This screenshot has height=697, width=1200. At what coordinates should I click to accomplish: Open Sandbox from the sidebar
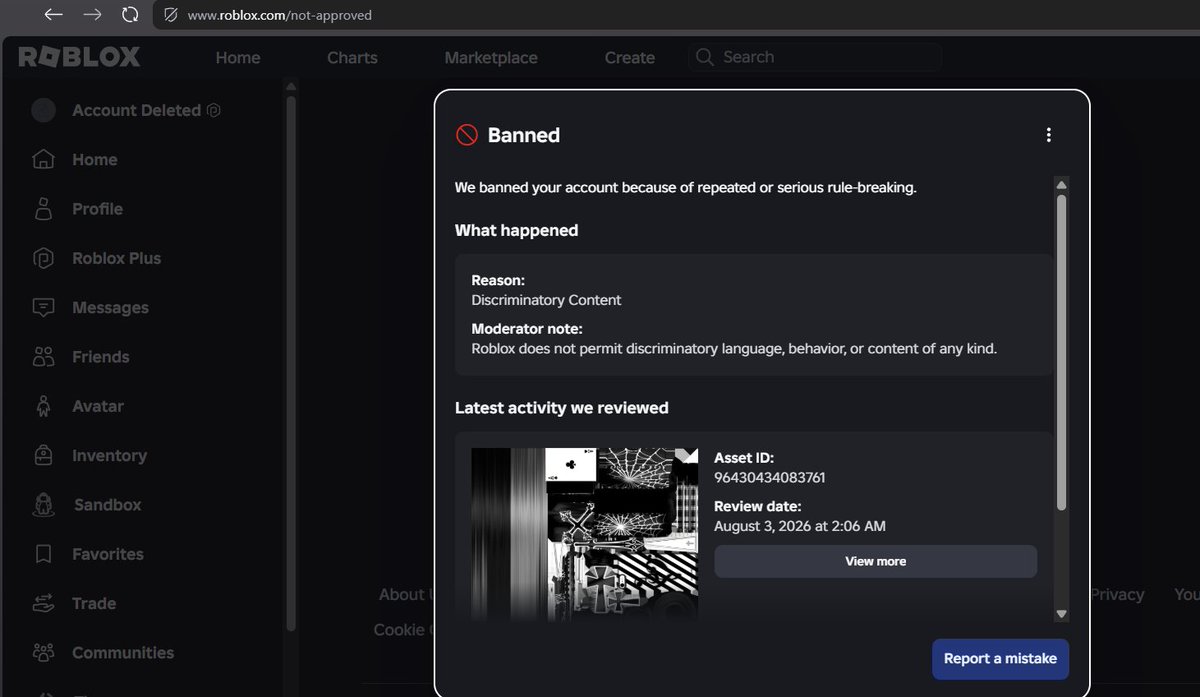(108, 504)
